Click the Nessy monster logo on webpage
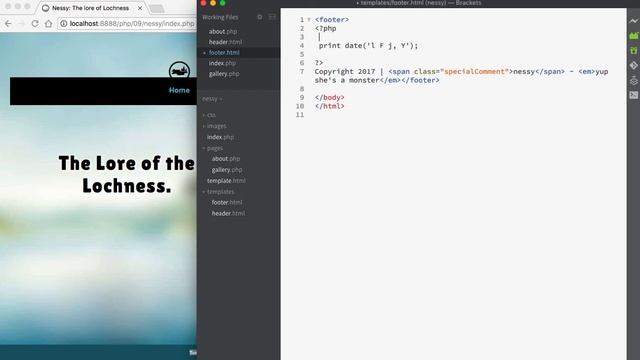640x360 pixels. coord(179,70)
